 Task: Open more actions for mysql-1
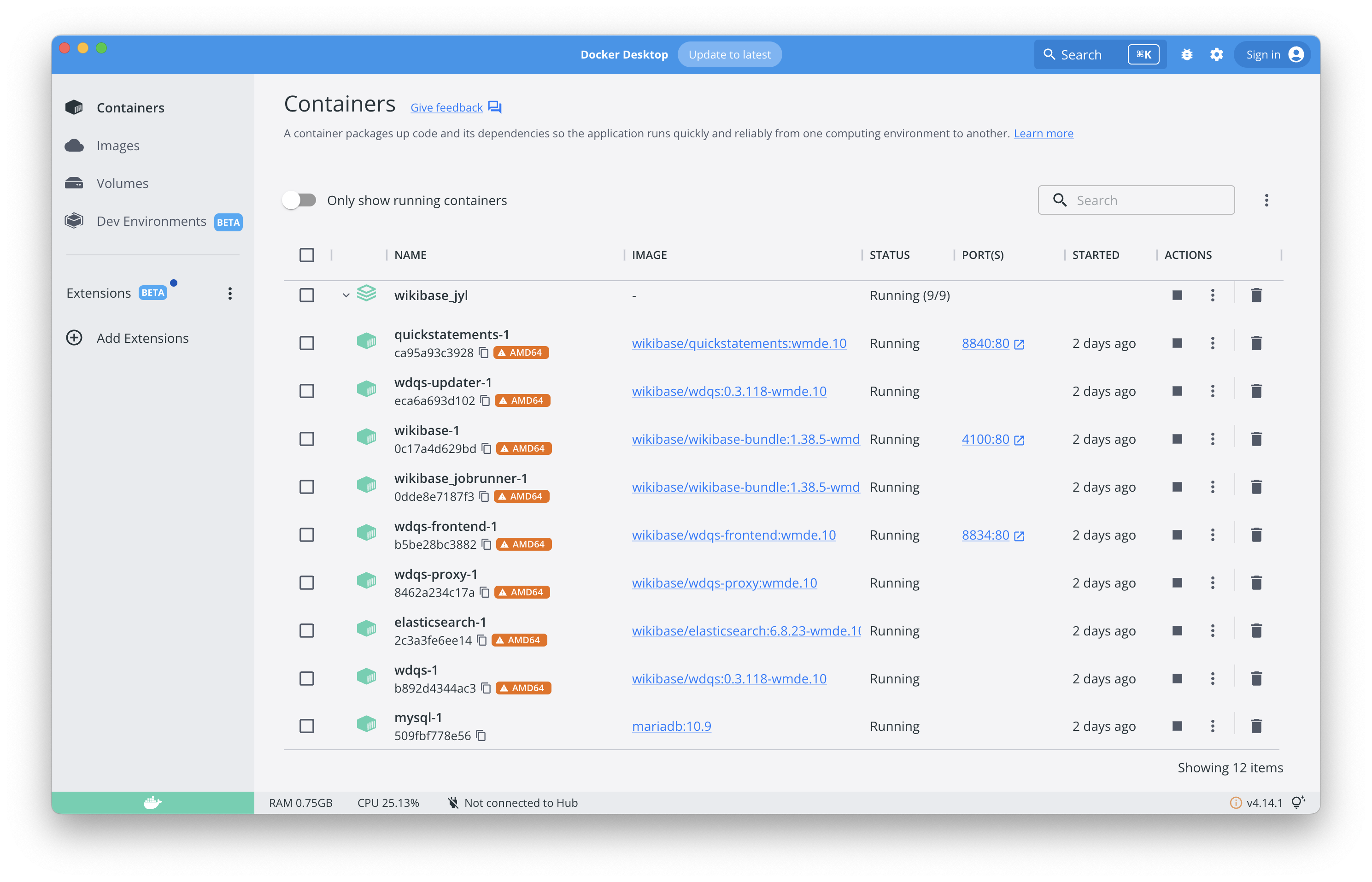pos(1212,726)
